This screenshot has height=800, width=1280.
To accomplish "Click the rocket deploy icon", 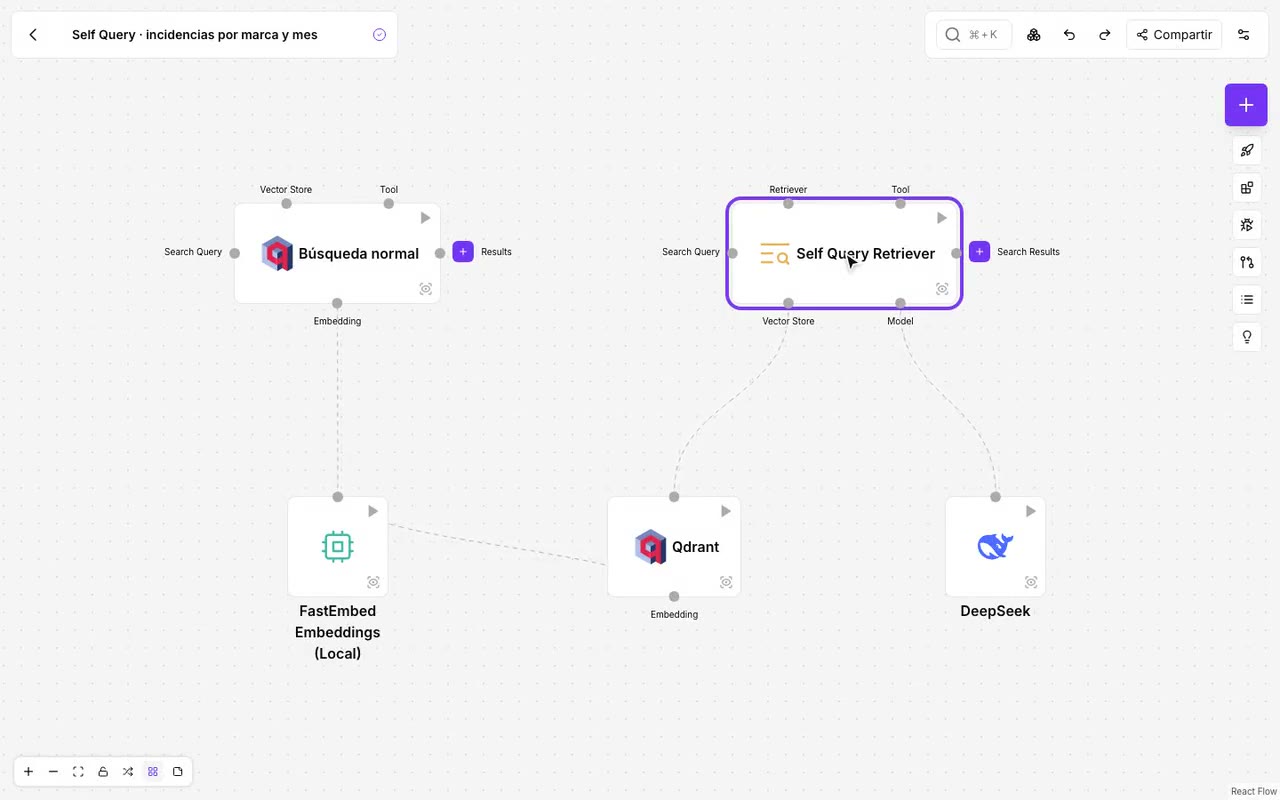I will pyautogui.click(x=1247, y=151).
